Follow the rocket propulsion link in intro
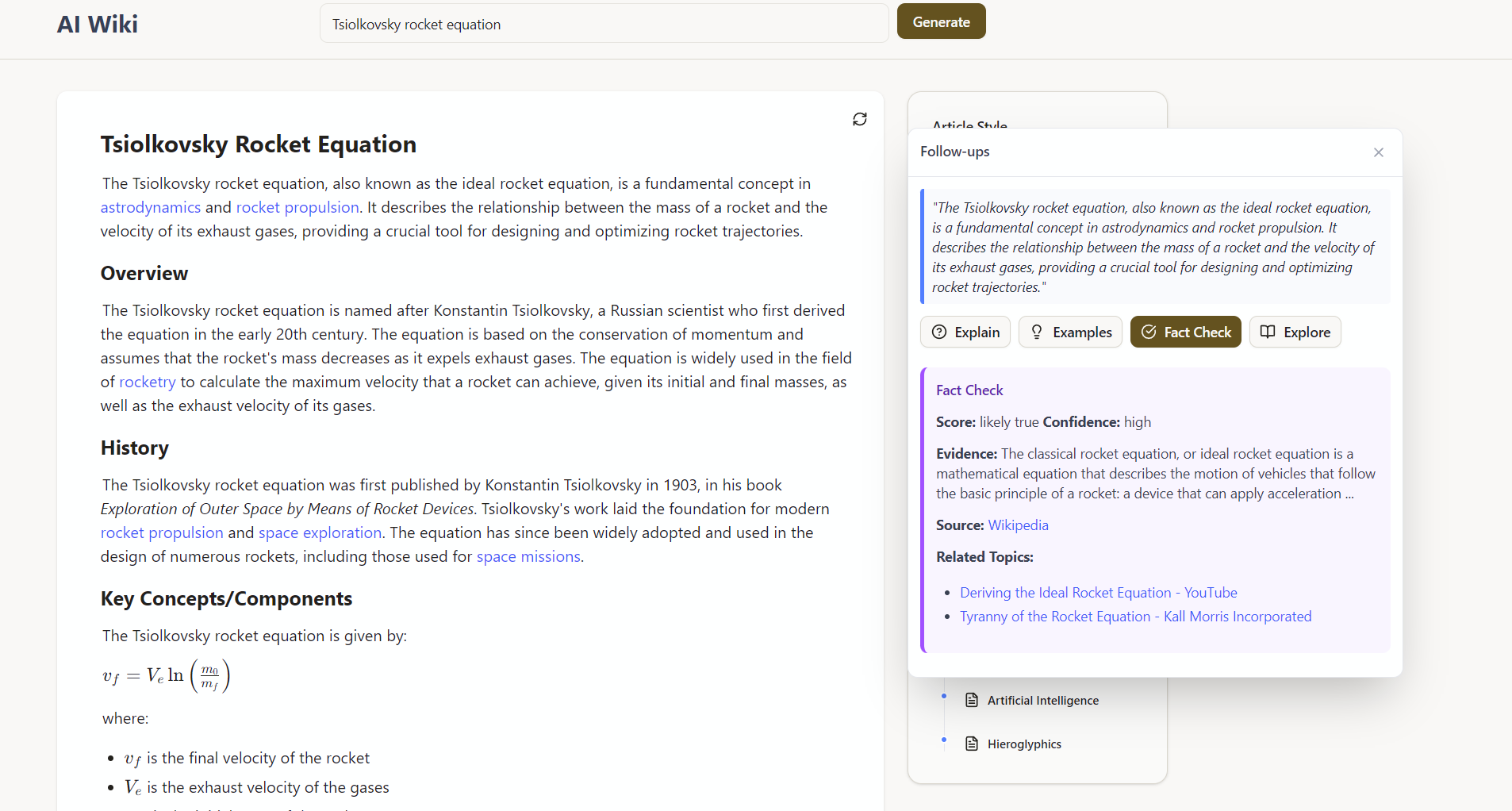1512x811 pixels. 297,207
